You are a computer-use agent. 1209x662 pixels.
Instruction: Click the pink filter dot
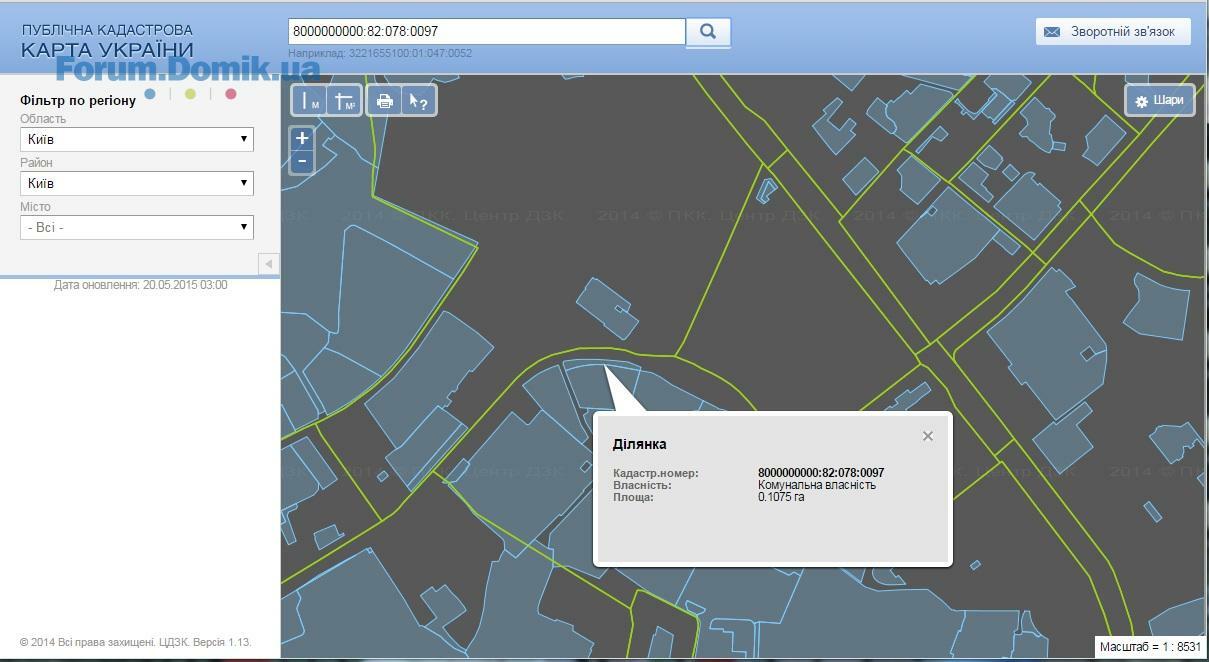tap(231, 94)
